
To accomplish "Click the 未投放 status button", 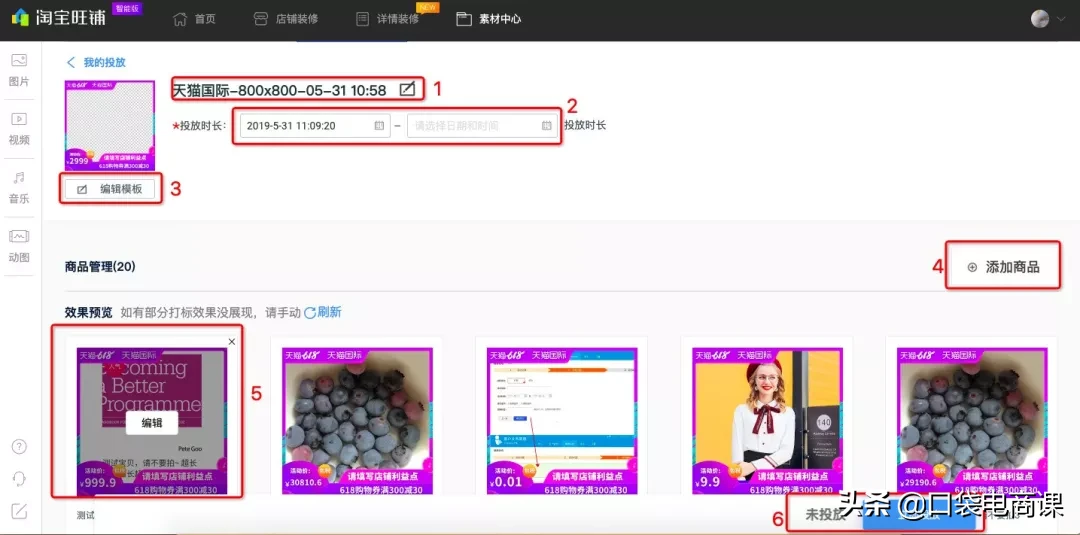I will 826,515.
